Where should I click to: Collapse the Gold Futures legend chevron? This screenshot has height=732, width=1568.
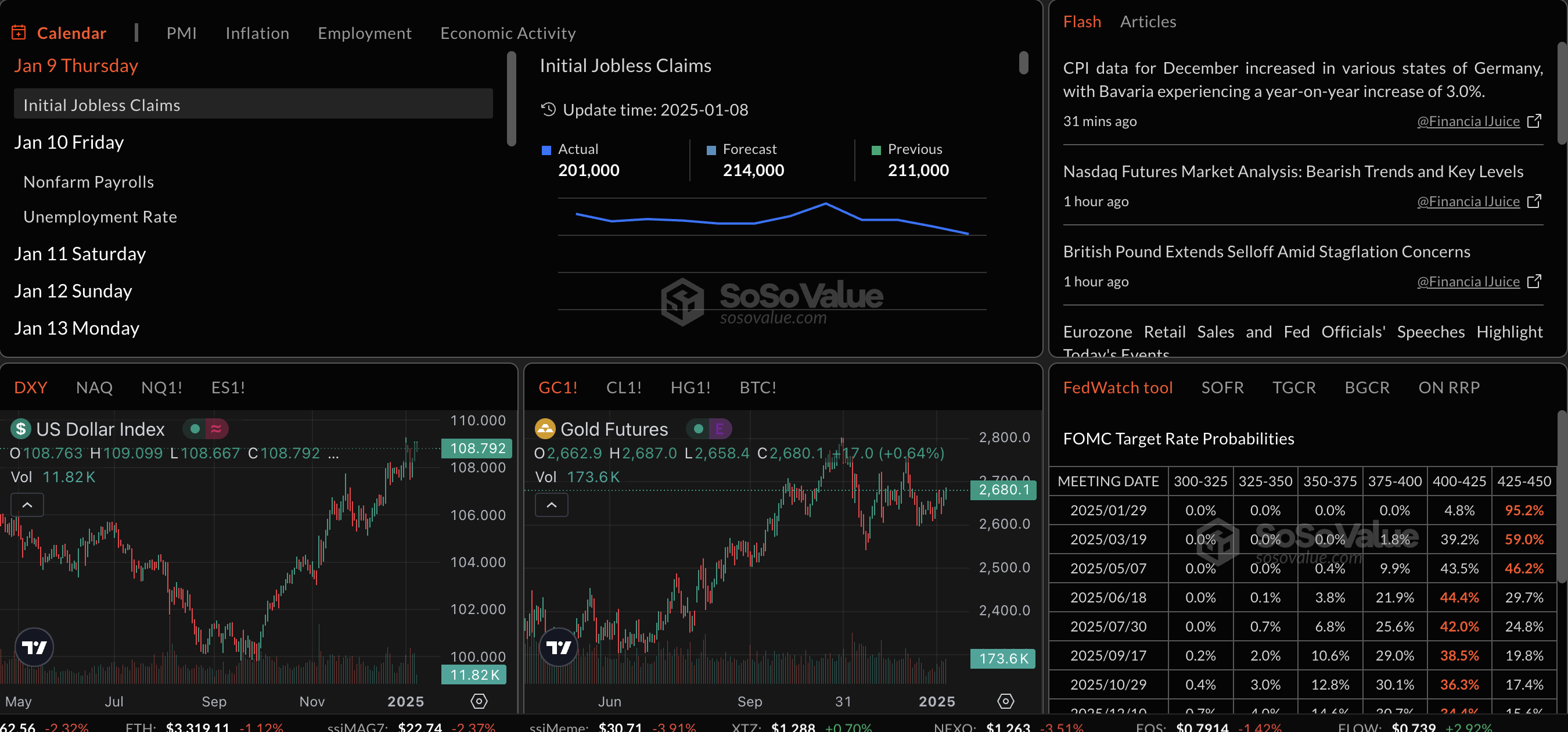click(x=552, y=505)
